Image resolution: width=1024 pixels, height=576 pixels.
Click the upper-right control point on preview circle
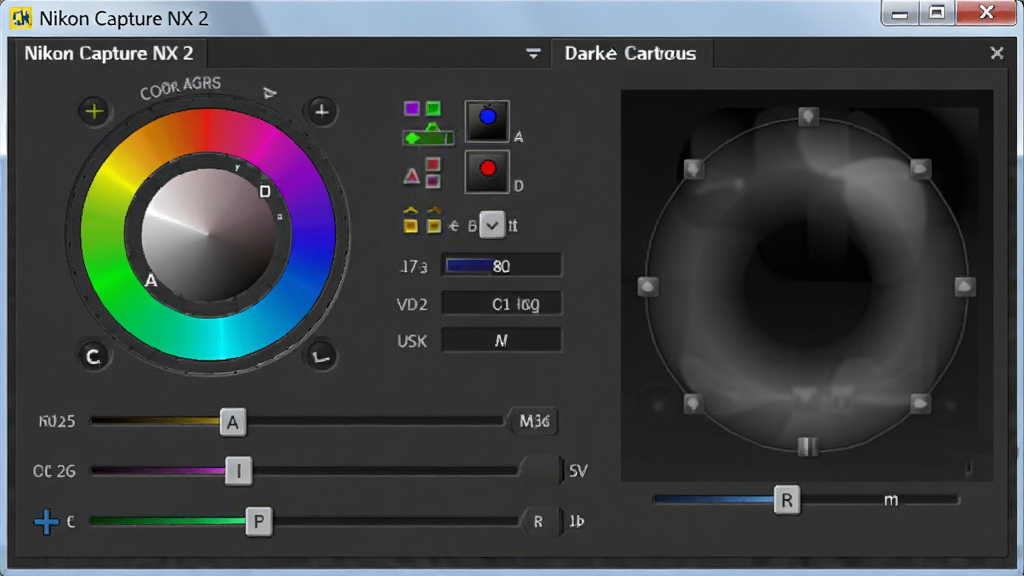(920, 169)
